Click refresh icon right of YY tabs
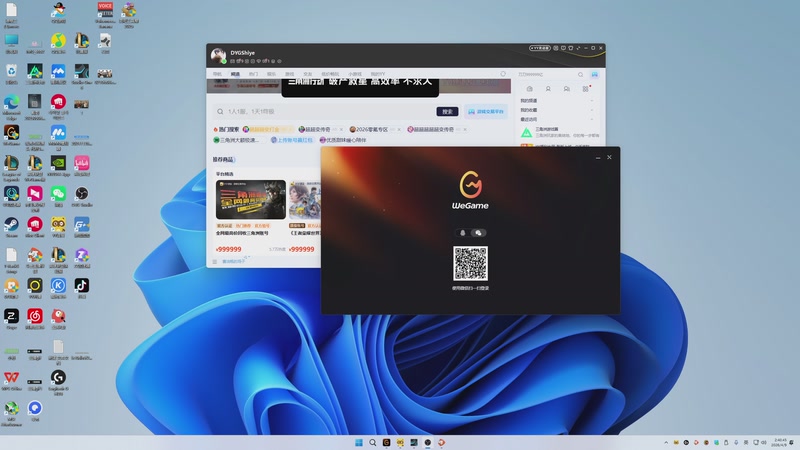Image resolution: width=800 pixels, height=450 pixels. [x=503, y=74]
